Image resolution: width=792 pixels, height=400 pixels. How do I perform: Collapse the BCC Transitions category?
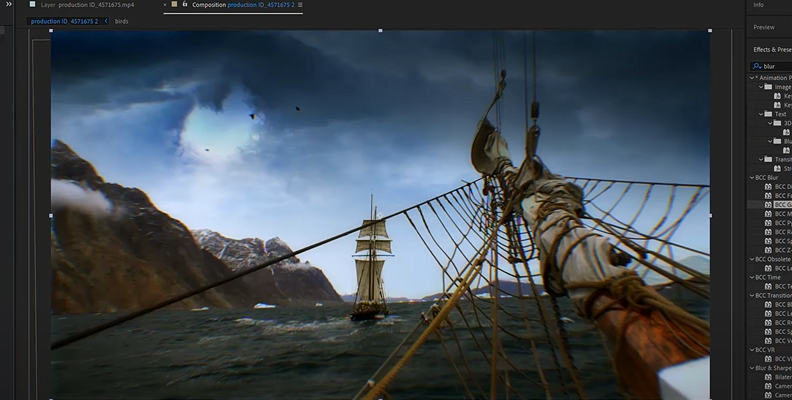tap(752, 296)
